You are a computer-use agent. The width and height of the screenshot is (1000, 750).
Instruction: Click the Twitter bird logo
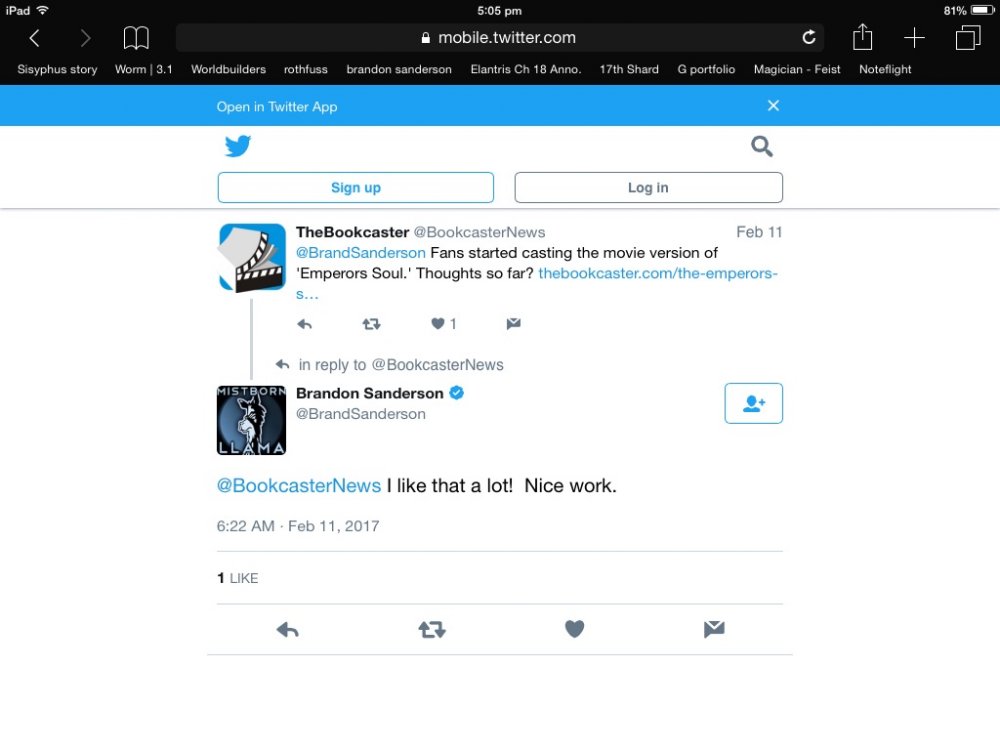pos(238,146)
